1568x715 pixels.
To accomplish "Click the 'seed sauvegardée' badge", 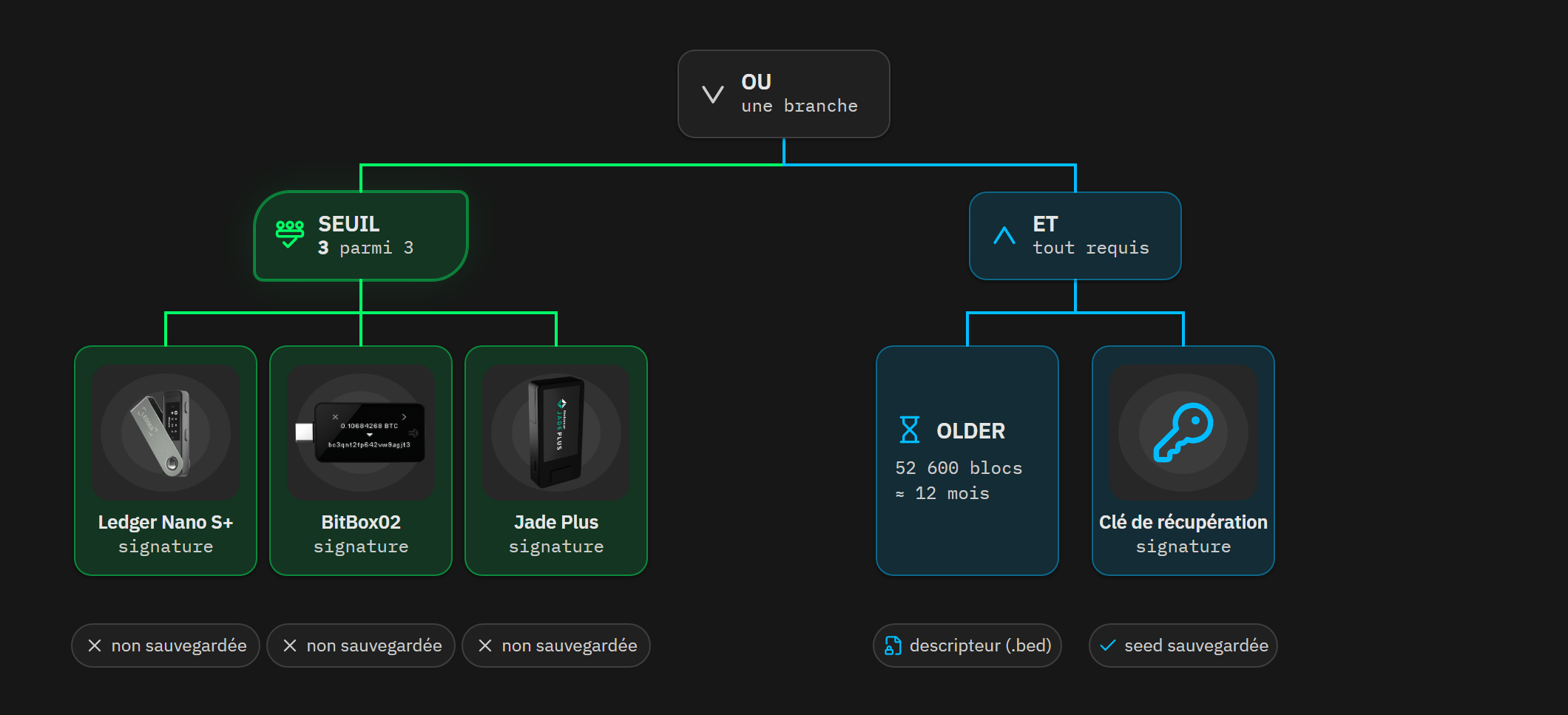I will click(1183, 645).
